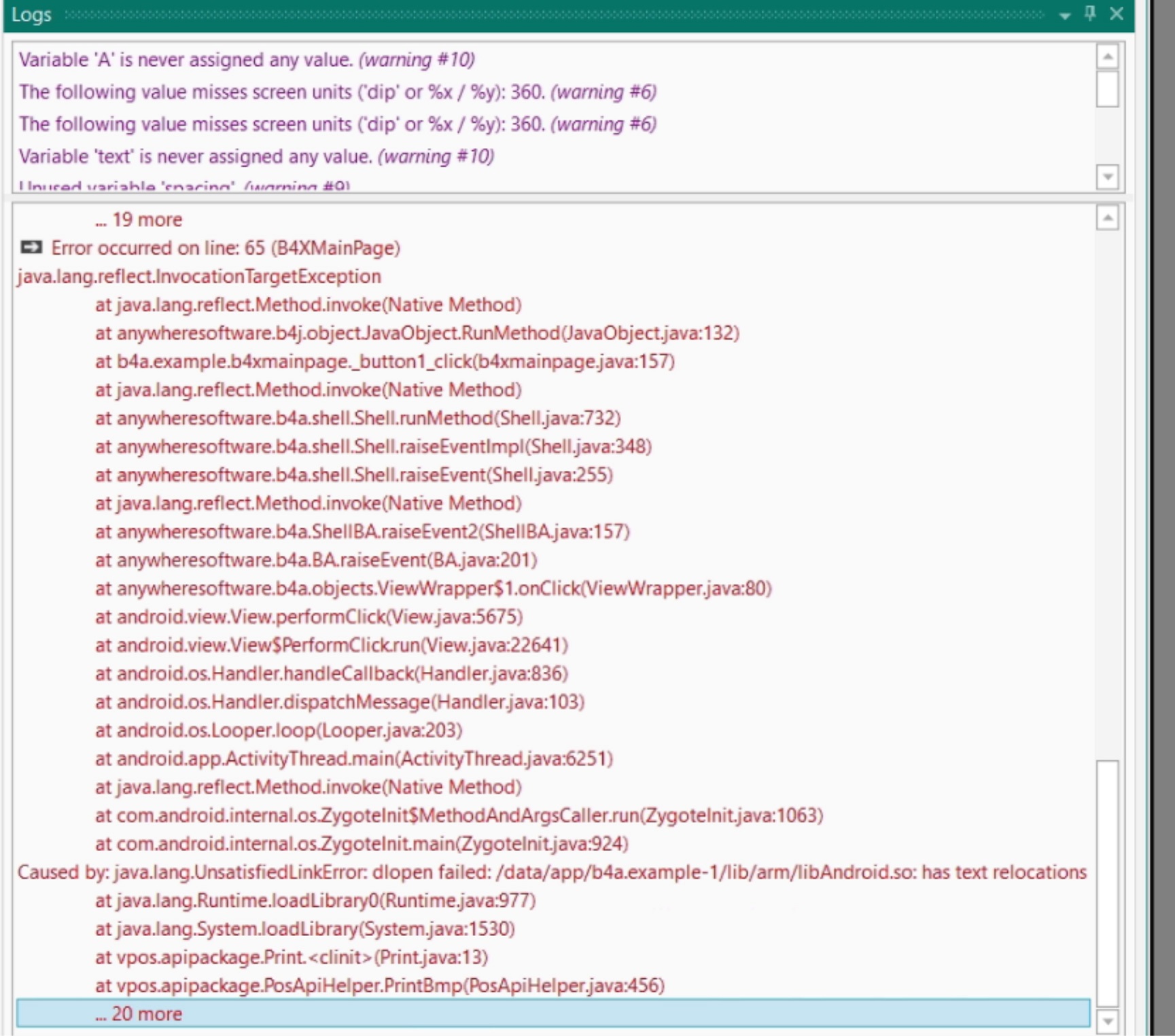Click the error log scrollbar thumb

1108,883
